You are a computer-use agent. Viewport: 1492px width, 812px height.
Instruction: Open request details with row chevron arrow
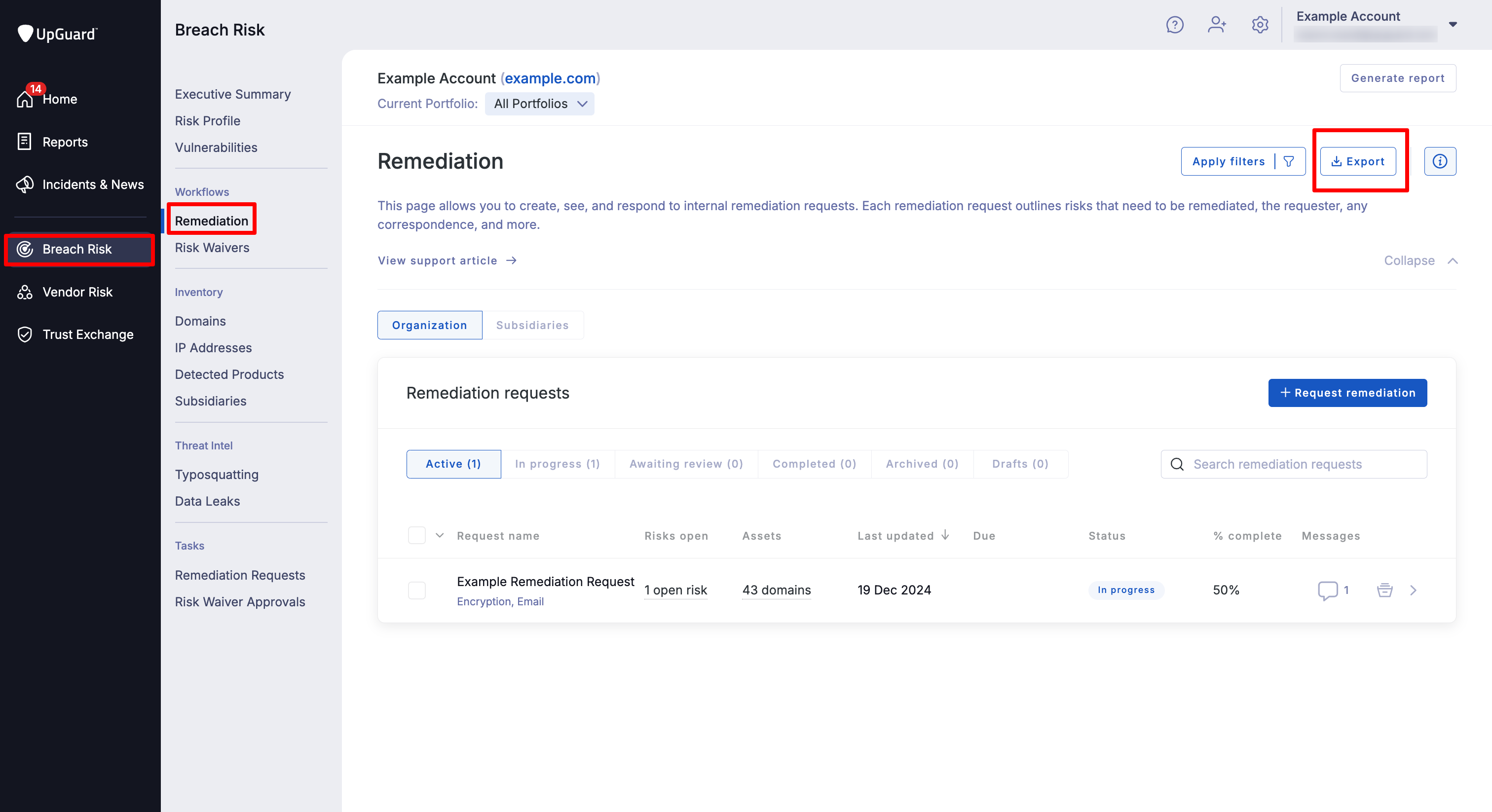pyautogui.click(x=1413, y=590)
